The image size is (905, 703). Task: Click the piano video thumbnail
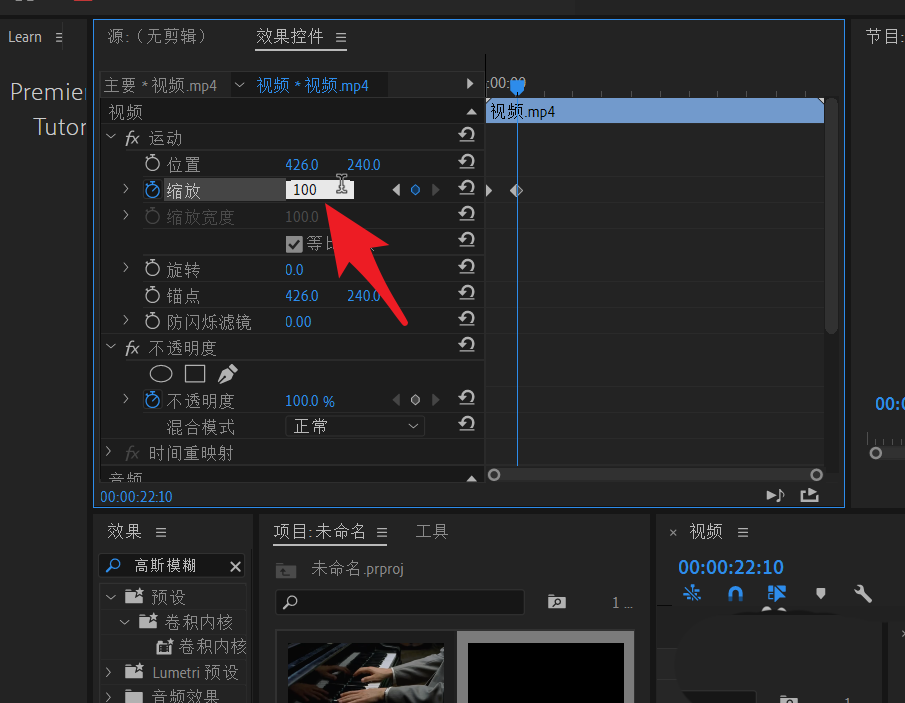[x=366, y=672]
